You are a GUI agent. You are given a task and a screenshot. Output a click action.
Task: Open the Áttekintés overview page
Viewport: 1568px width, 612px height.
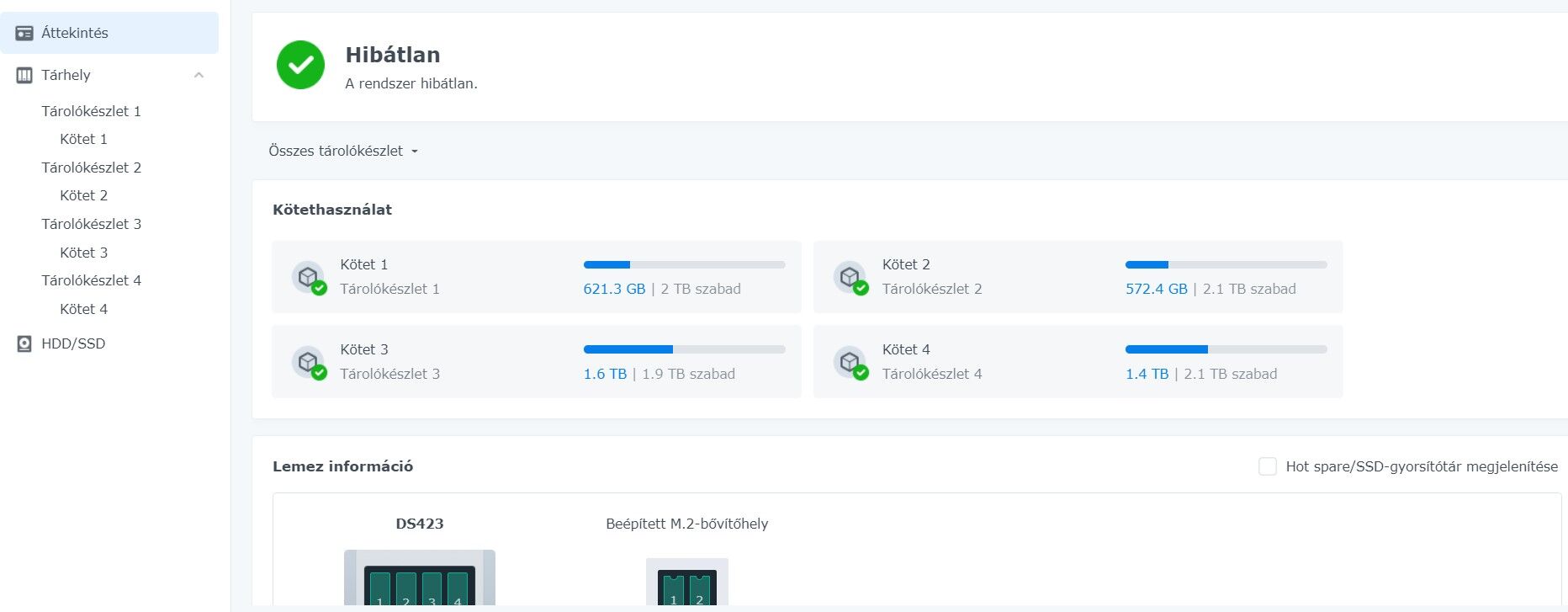point(109,33)
